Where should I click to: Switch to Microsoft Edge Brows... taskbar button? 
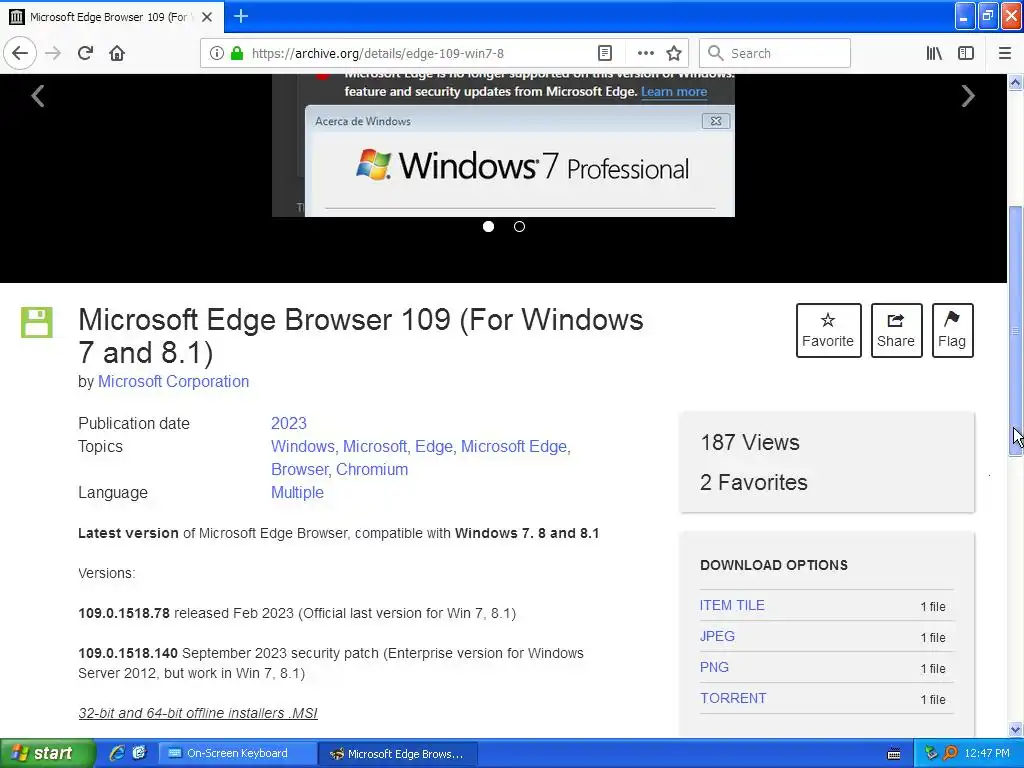[x=398, y=754]
